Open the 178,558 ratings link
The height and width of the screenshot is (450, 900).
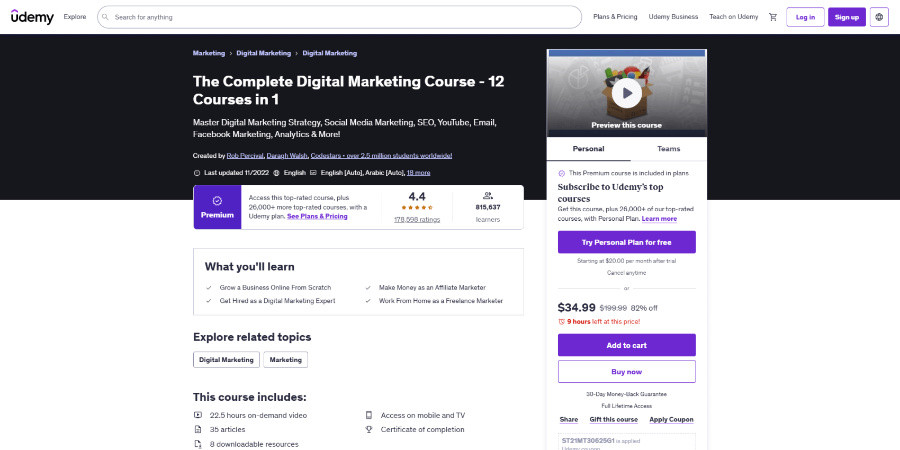(417, 220)
